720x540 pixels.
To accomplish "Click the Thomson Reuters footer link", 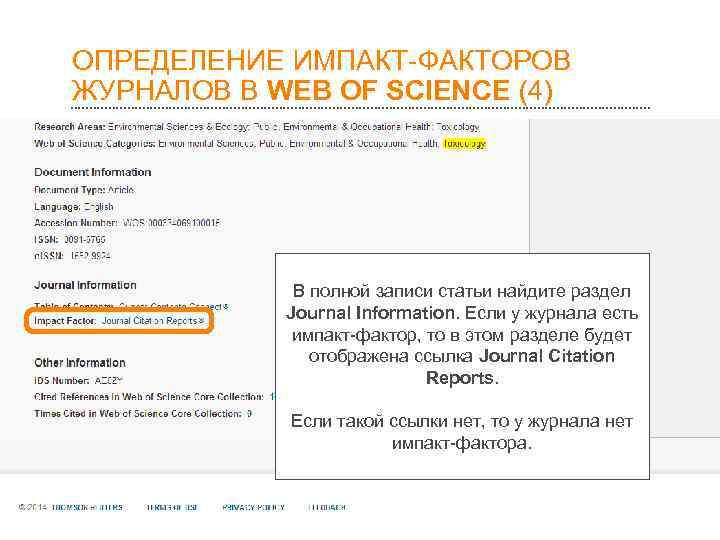I will click(x=87, y=507).
